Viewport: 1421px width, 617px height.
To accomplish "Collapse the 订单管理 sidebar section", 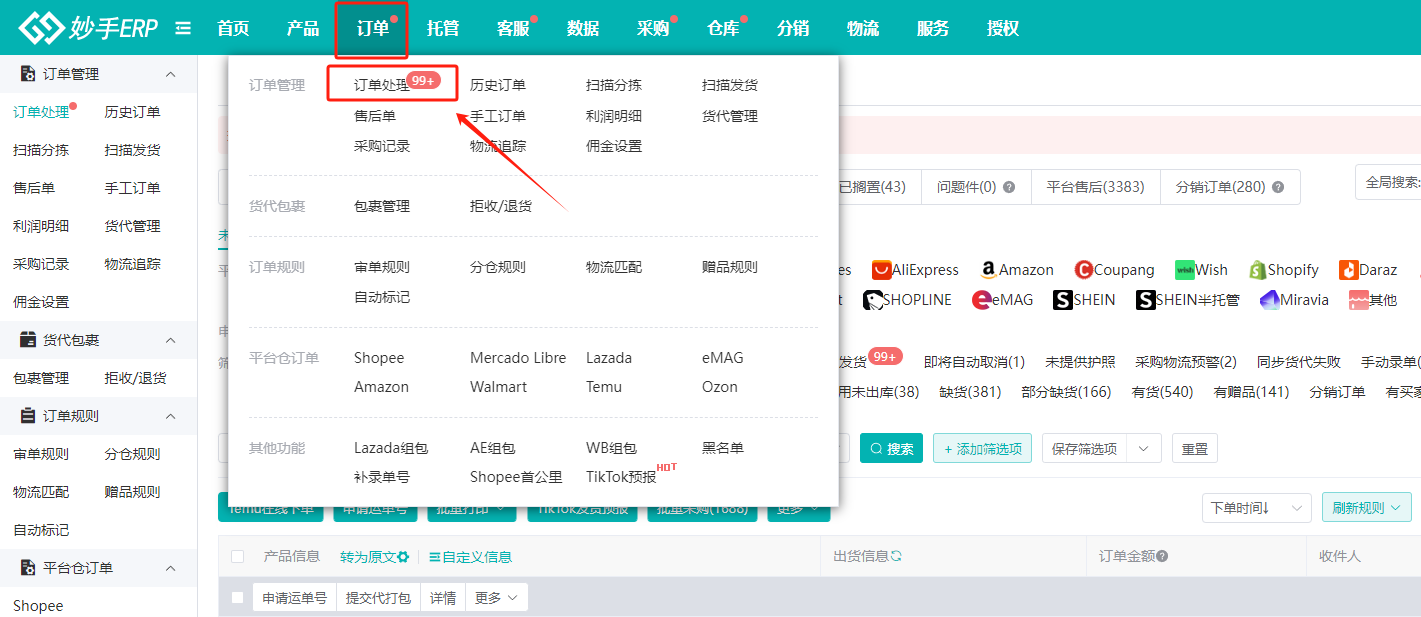I will tap(170, 73).
